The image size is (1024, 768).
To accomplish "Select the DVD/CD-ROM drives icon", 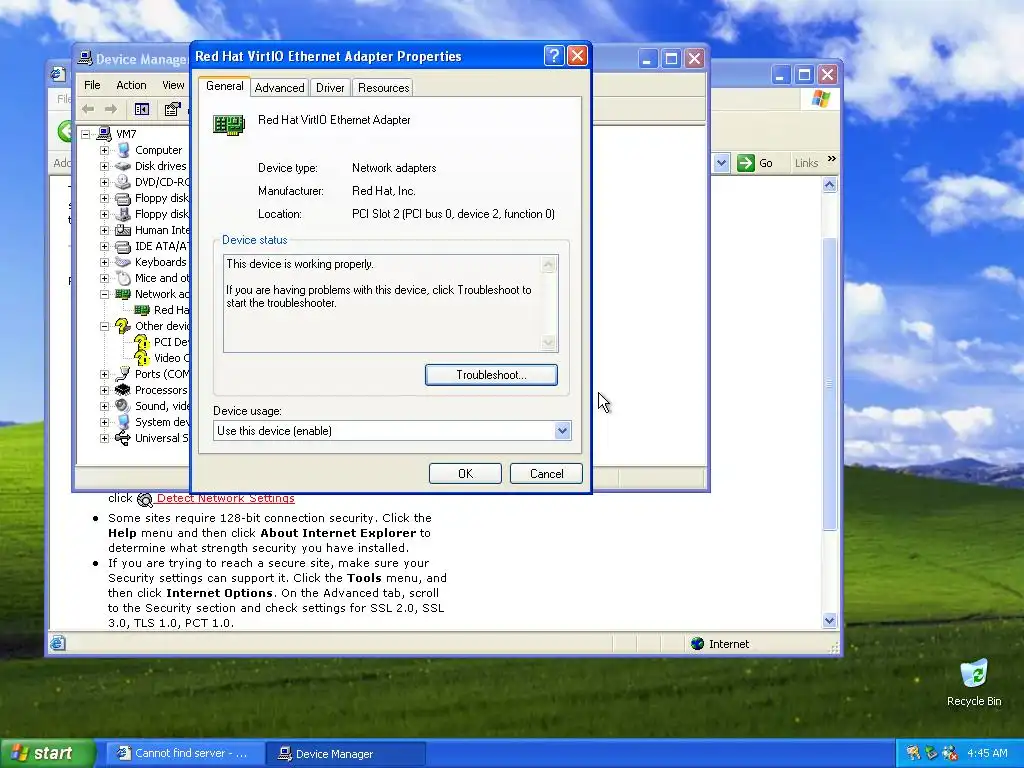I will click(x=123, y=182).
